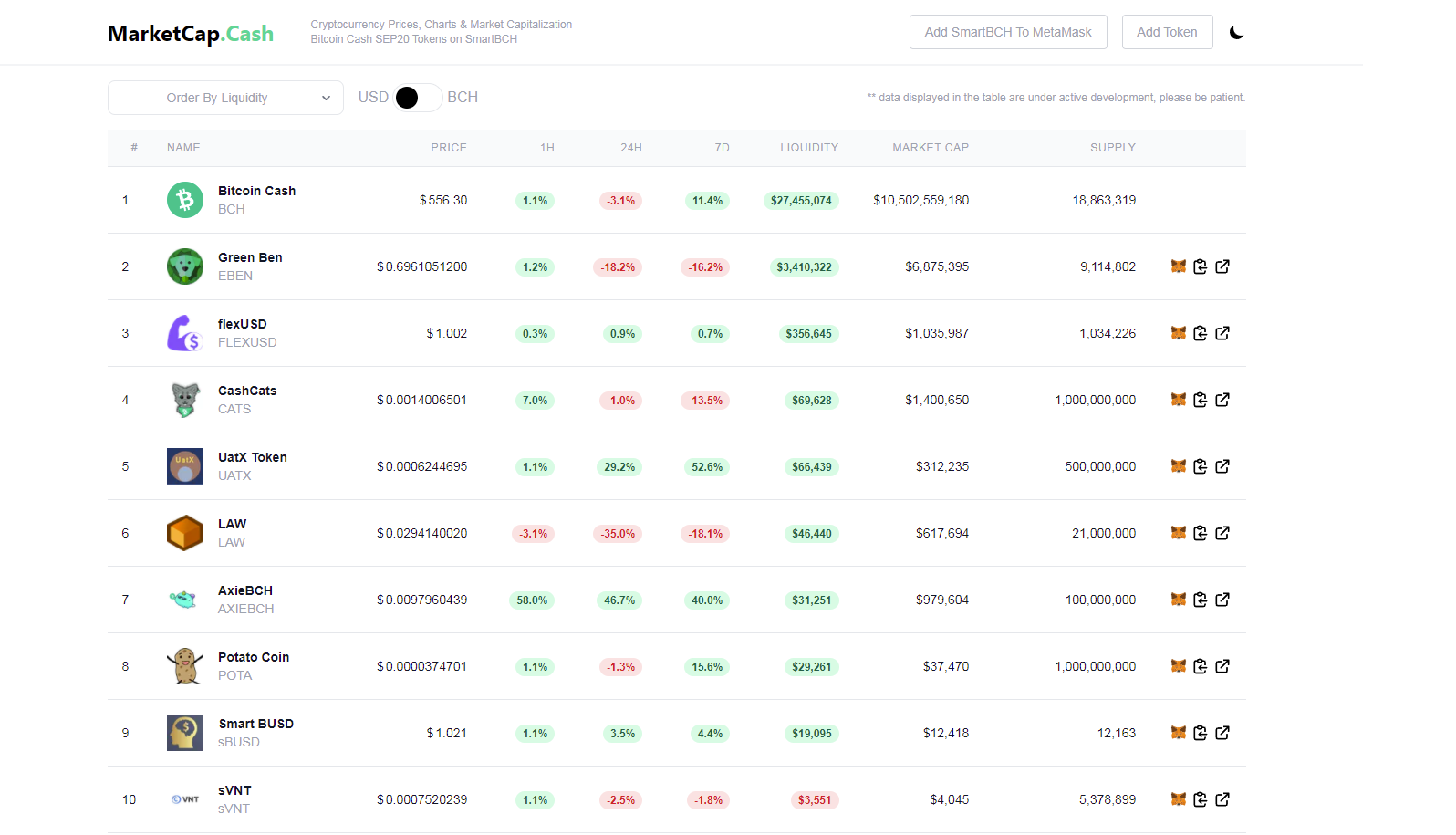Screen dimensions: 1456x835
Task: Click the -35.0% 24-hour change badge
Action: (x=619, y=534)
